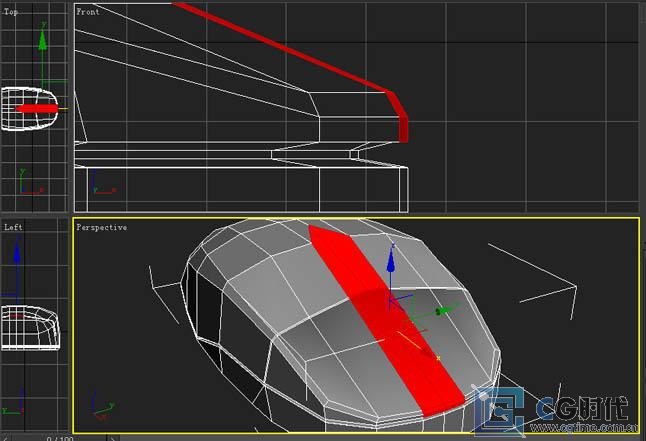Open the Front viewport label menu

pyautogui.click(x=88, y=12)
